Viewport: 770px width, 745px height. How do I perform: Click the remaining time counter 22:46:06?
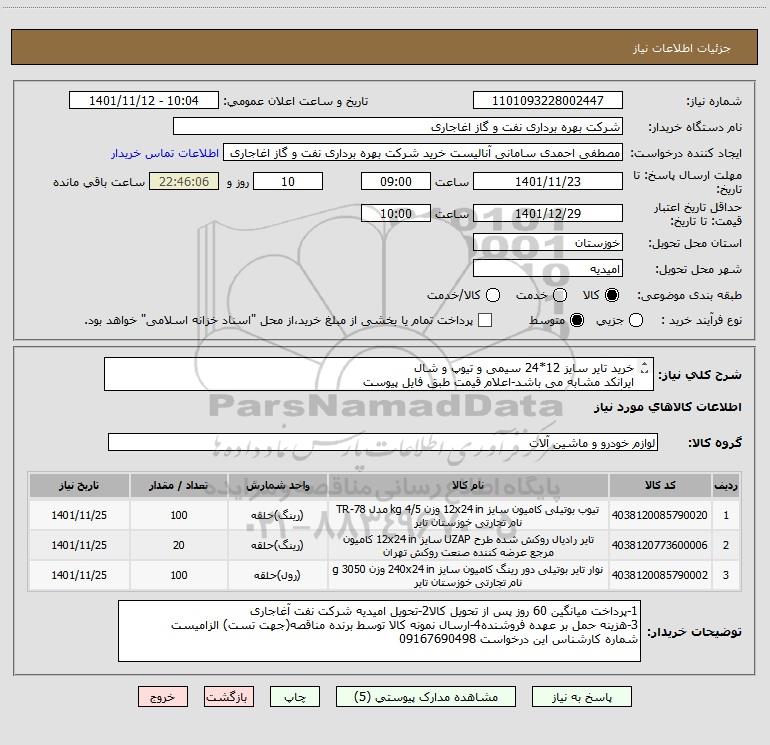point(184,181)
